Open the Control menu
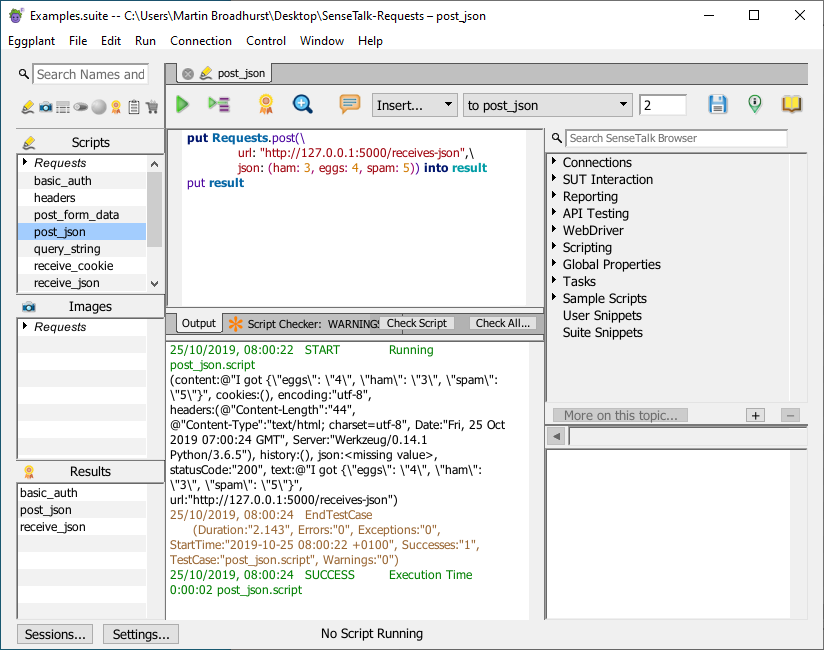Viewport: 824px width, 650px height. click(266, 41)
